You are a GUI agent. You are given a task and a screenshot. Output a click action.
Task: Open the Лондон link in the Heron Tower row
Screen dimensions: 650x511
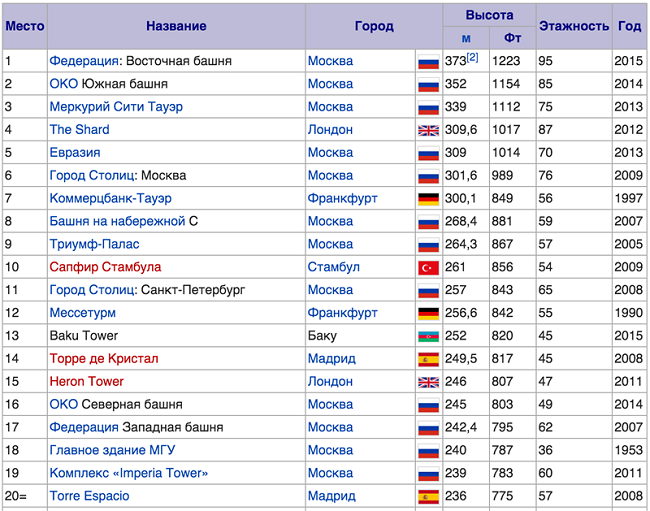click(x=330, y=381)
